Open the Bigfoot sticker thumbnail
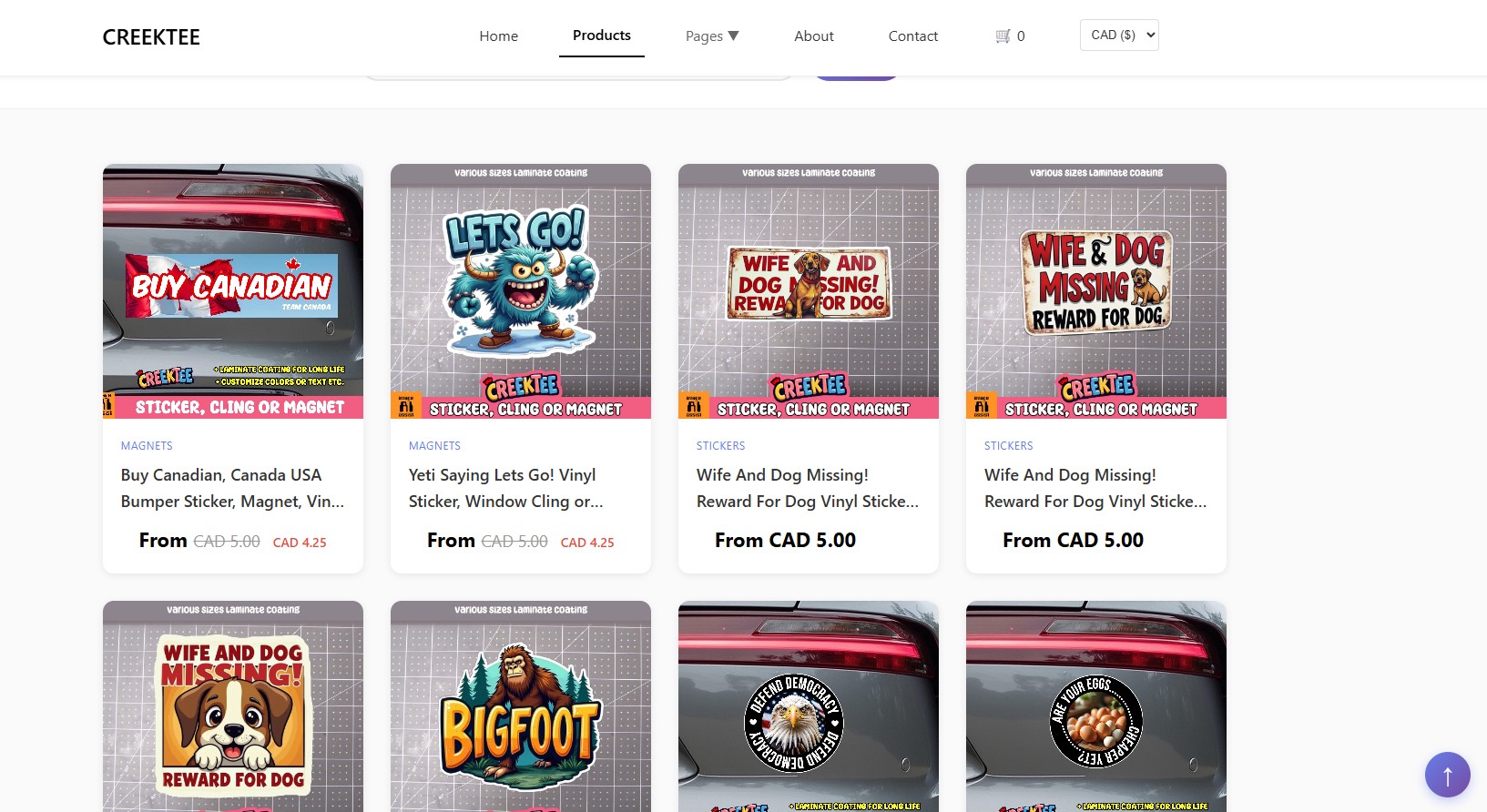The image size is (1487, 812). [521, 706]
